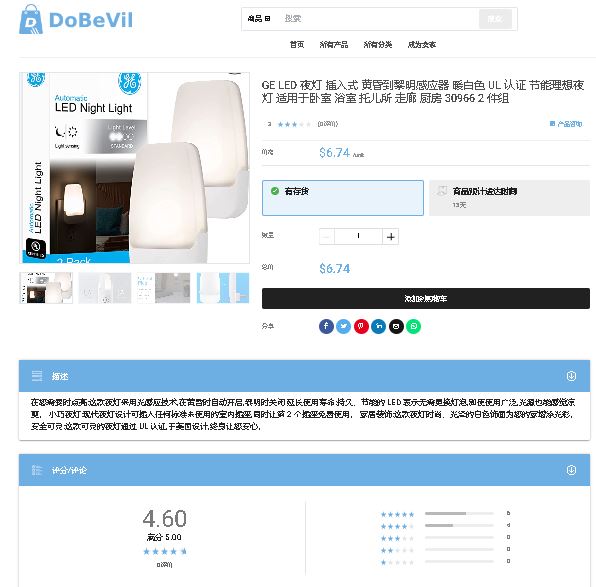Share via WhatsApp icon
Screen dimensions: 596x587
tap(414, 326)
